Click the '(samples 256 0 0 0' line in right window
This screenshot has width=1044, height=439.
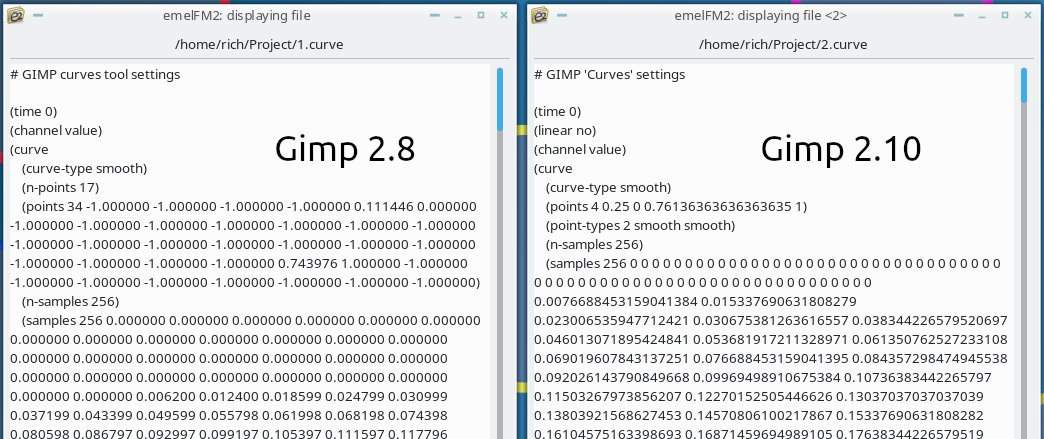pyautogui.click(x=772, y=263)
